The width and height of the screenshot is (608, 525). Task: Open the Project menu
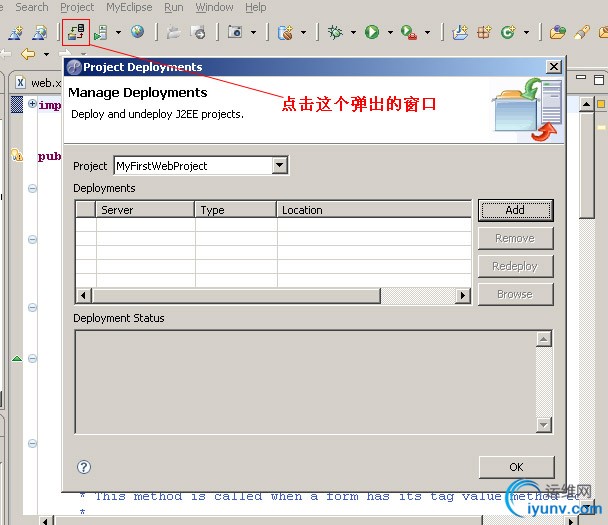point(77,7)
